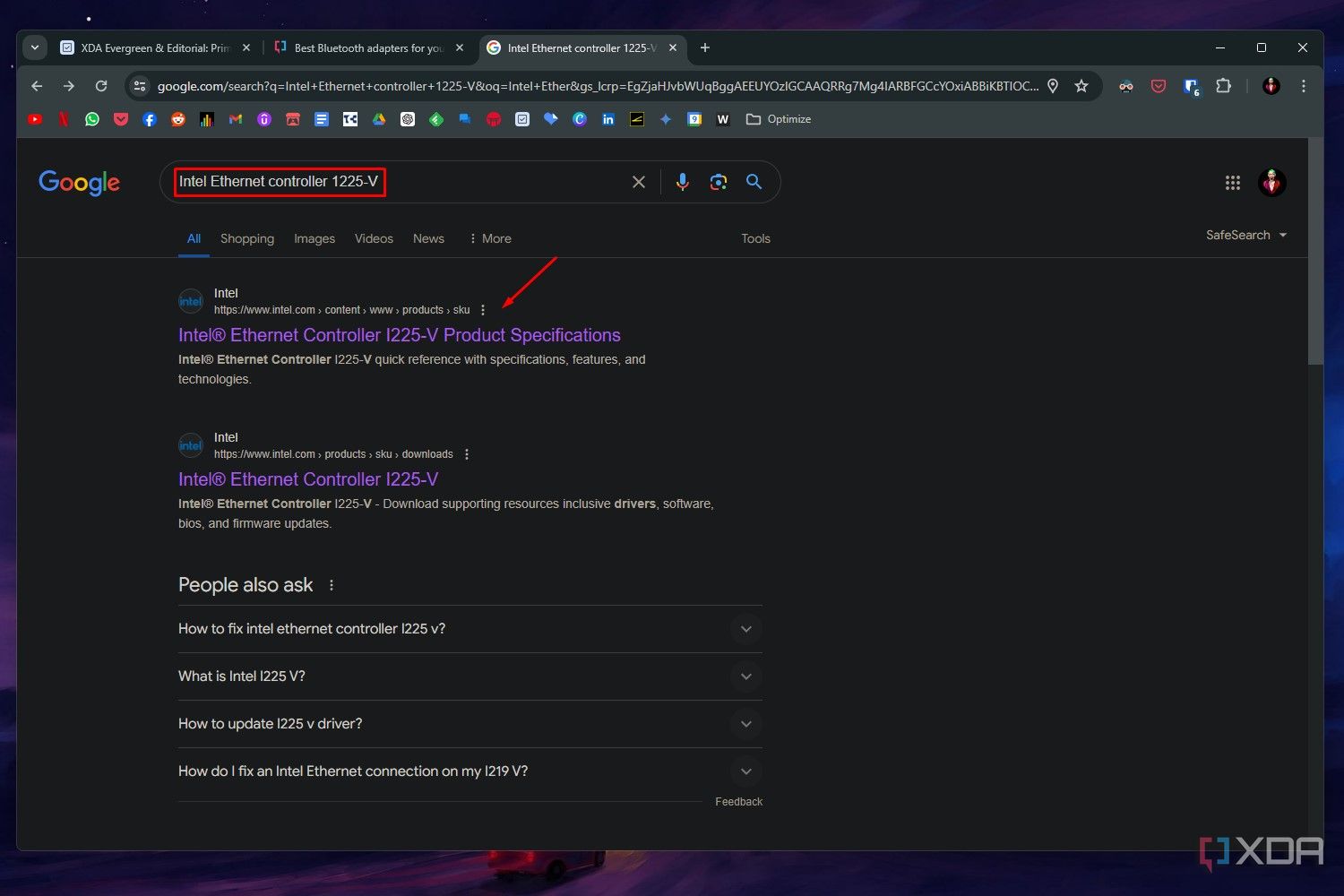Open the Facebook bookmark
This screenshot has width=1344, height=896.
pyautogui.click(x=150, y=119)
